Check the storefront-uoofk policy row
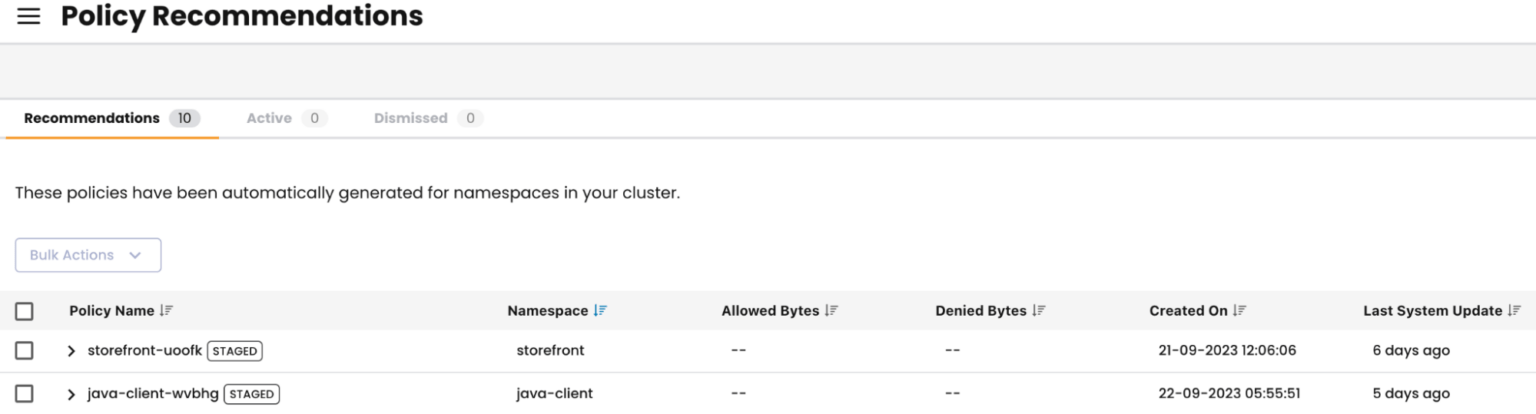 tap(25, 351)
